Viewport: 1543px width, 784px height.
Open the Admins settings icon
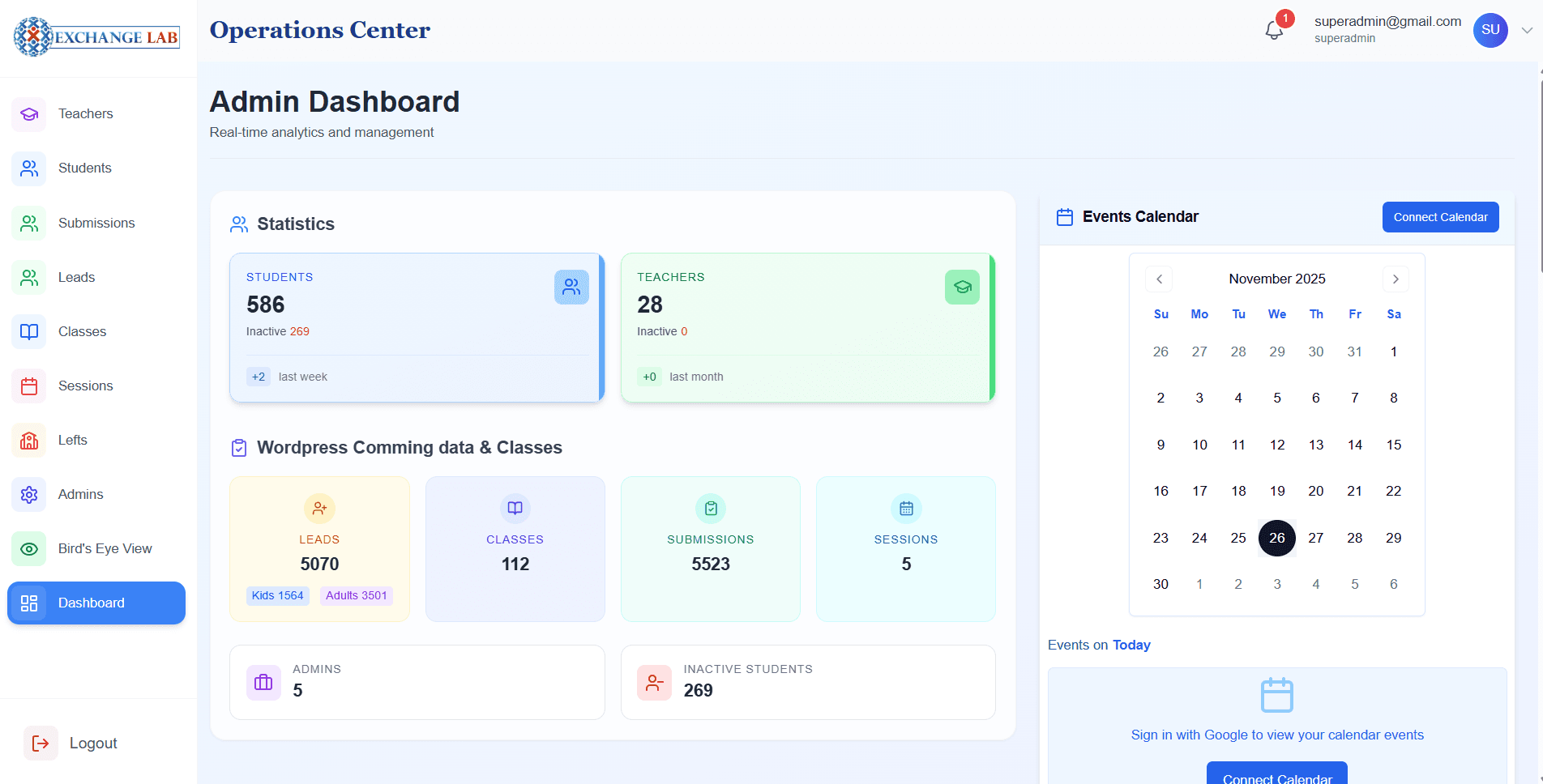[x=29, y=494]
